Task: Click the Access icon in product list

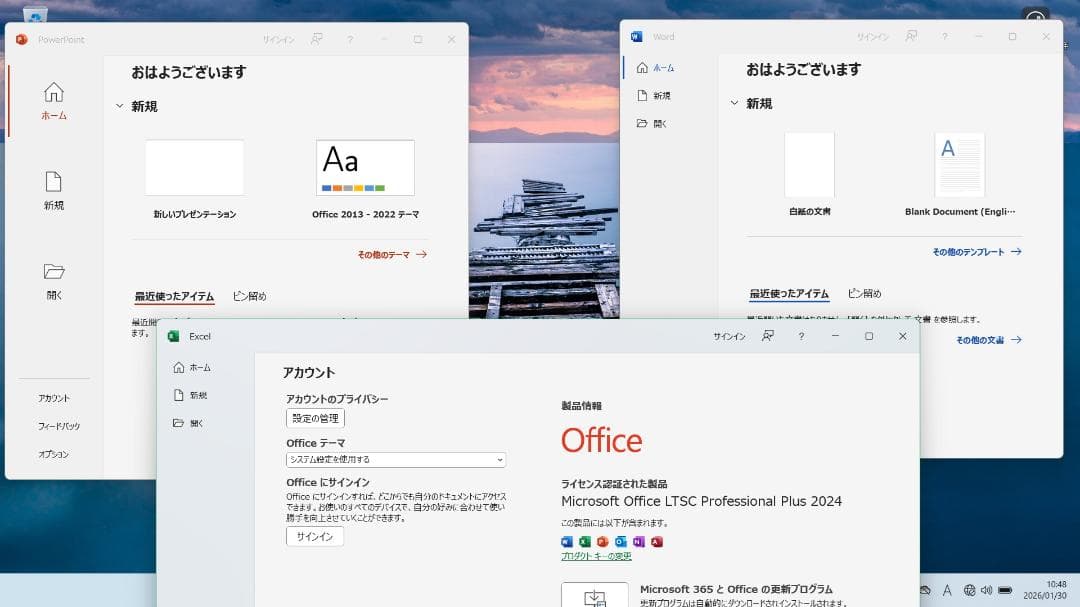Action: [657, 541]
